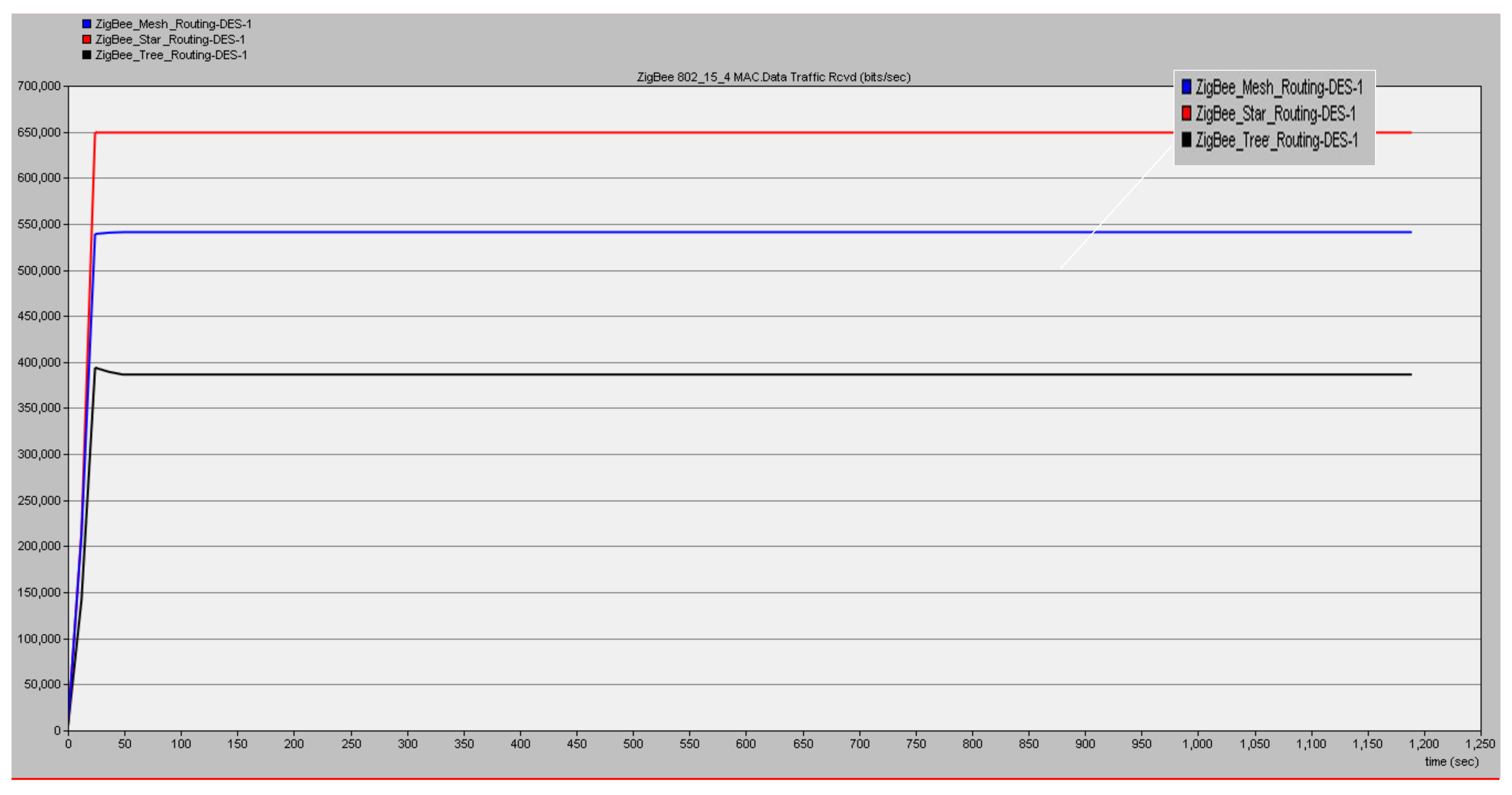Click the red Star swatch in top-left legend
Viewport: 1512px width, 795px height.
86,40
